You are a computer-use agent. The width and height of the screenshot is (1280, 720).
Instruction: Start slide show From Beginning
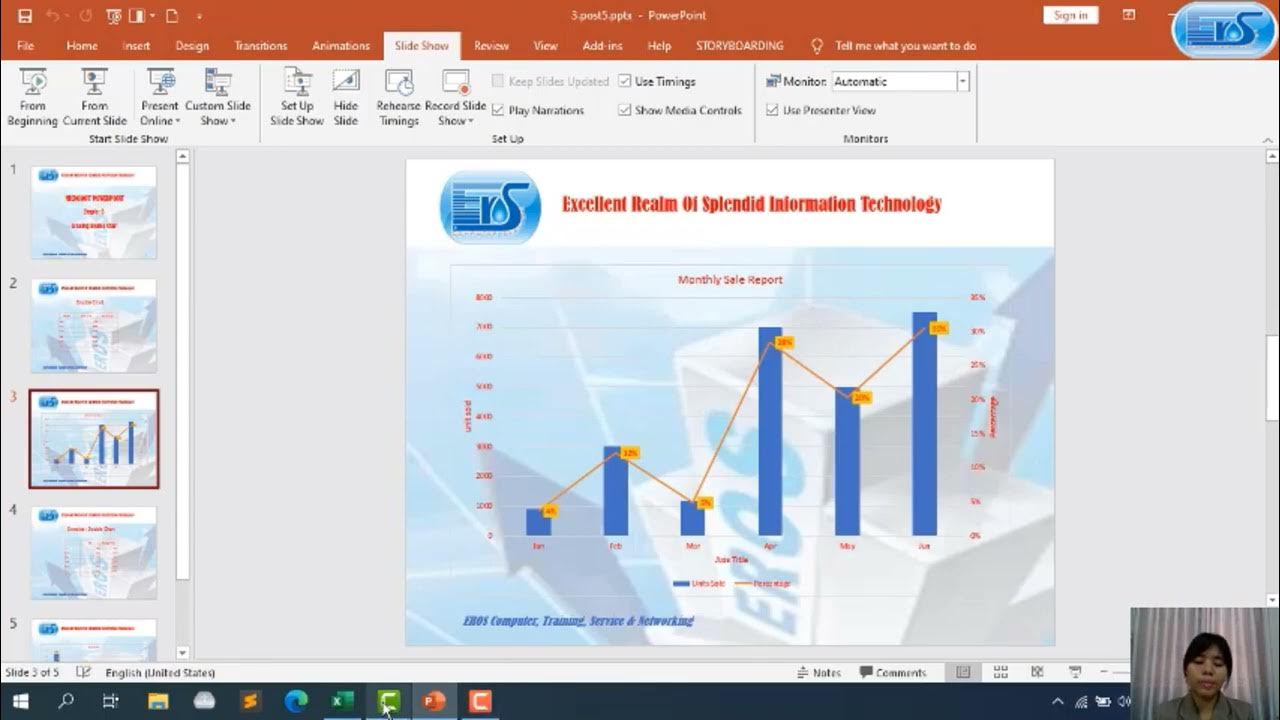33,99
